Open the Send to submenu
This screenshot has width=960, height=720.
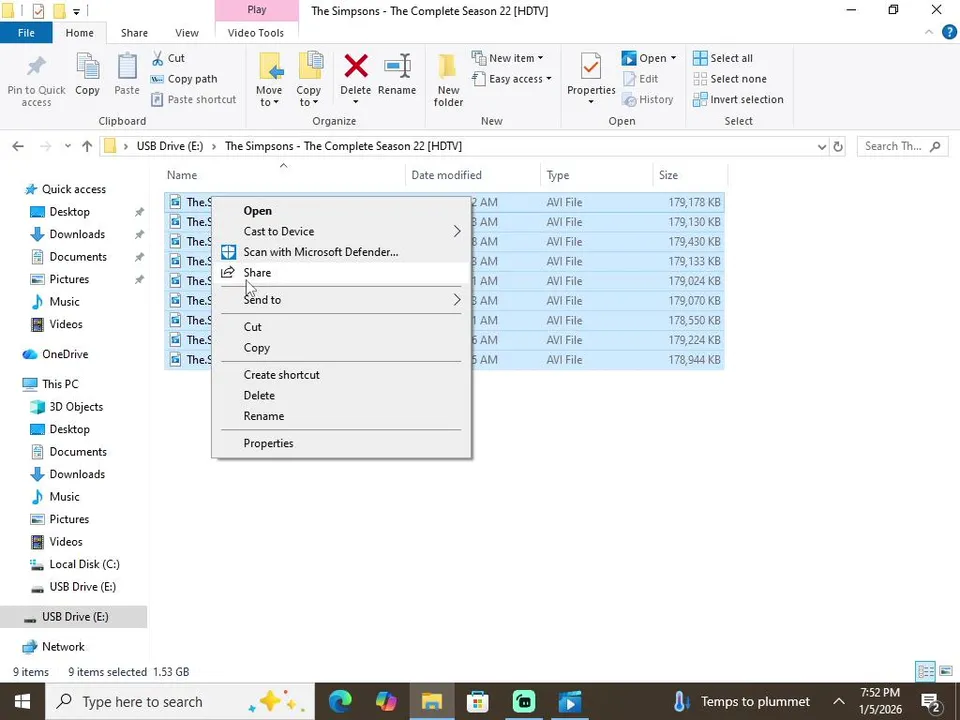[x=342, y=300]
